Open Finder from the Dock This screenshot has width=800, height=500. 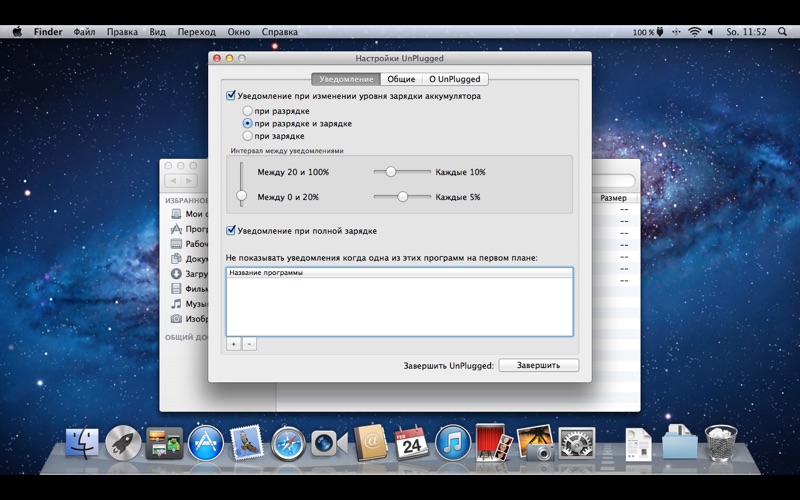[x=82, y=442]
